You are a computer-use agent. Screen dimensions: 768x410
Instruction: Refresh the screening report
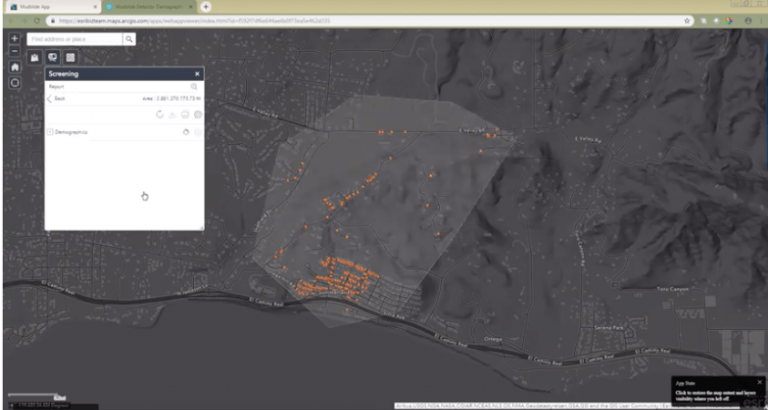click(160, 115)
